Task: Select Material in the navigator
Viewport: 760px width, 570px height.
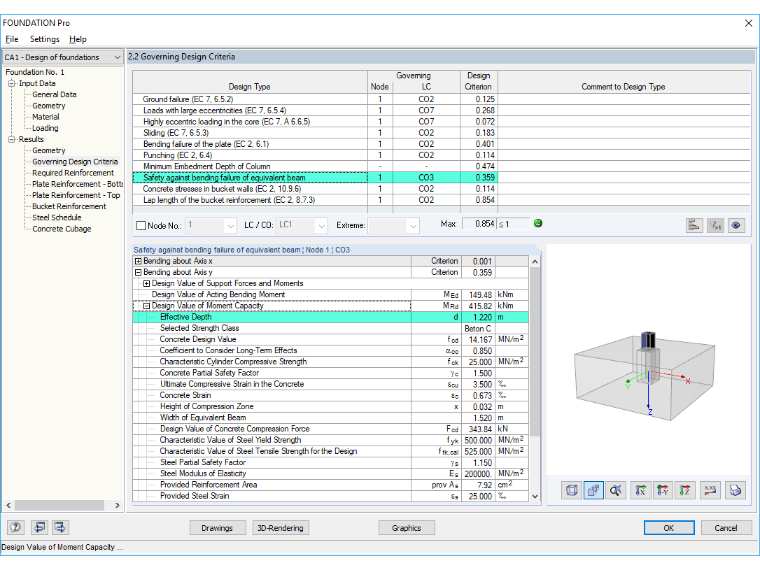Action: 46,117
